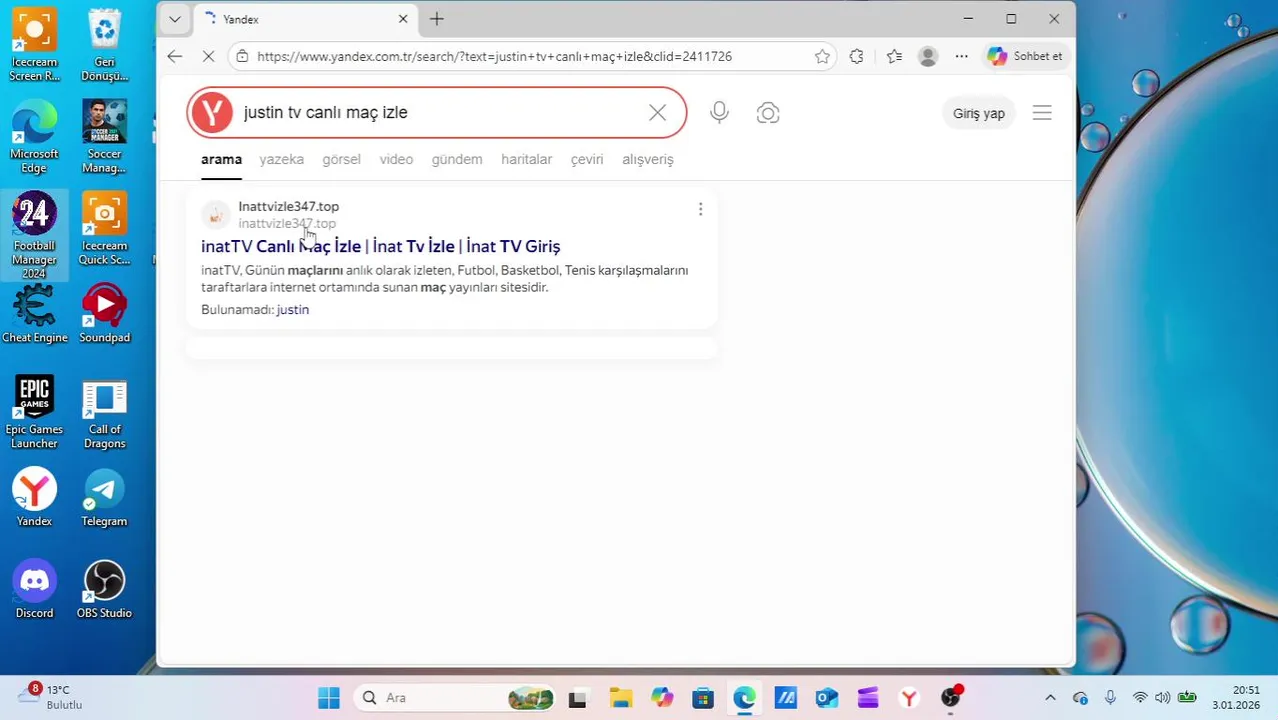The image size is (1278, 720).
Task: Open Yandex browser from taskbar
Action: pos(909,698)
